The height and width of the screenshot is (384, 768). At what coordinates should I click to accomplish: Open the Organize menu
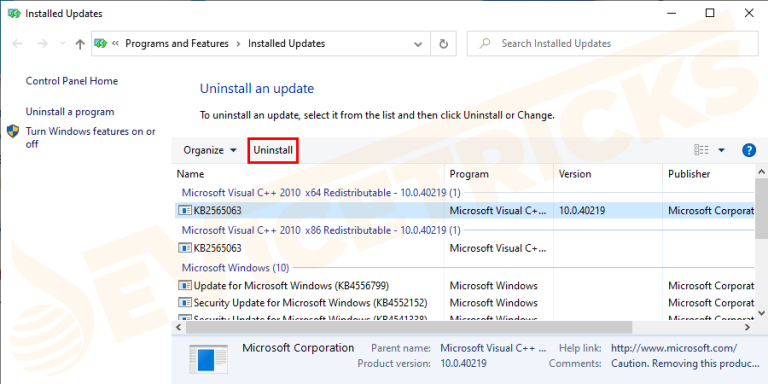[x=210, y=150]
